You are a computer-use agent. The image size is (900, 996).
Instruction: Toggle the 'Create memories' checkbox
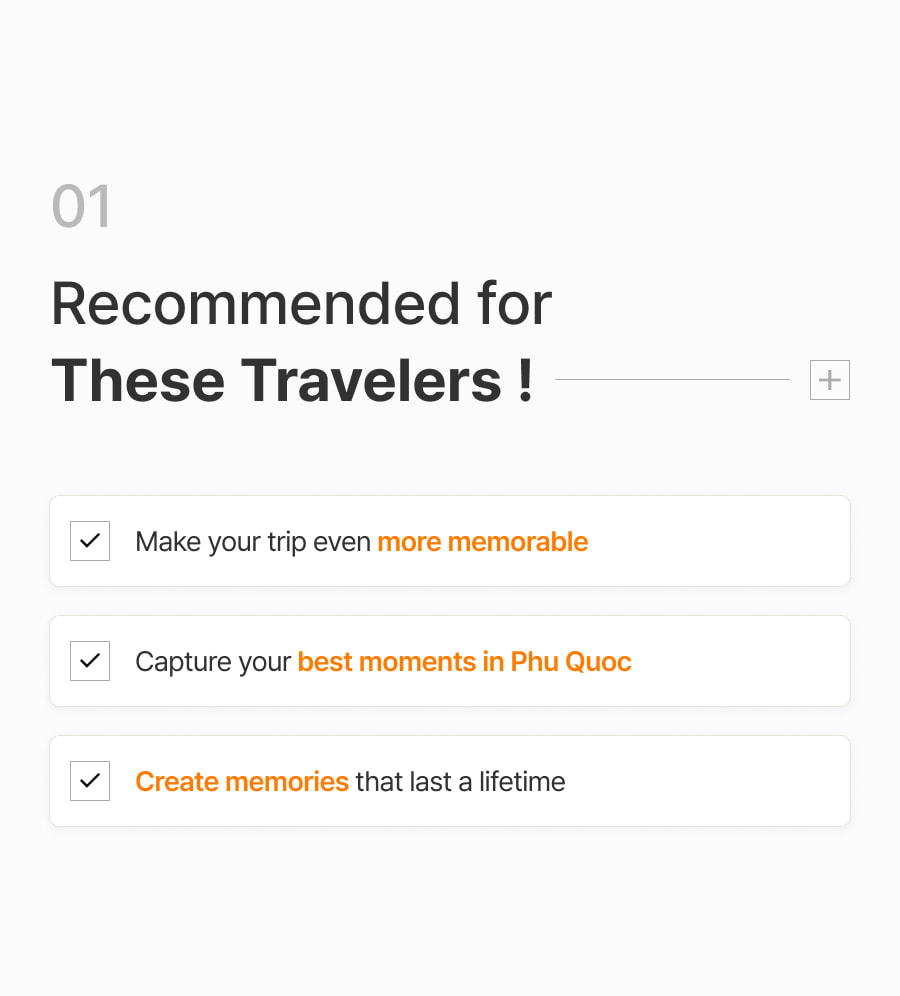tap(90, 781)
